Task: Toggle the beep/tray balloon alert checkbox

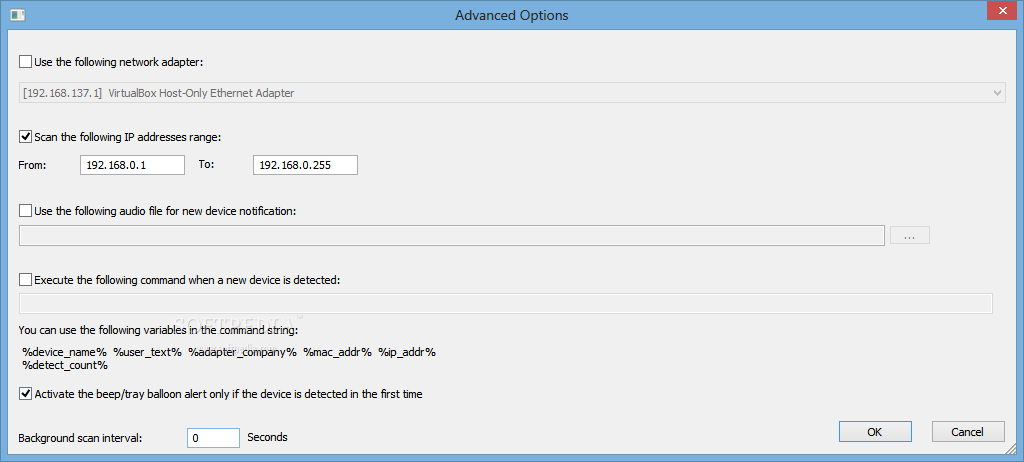Action: [x=25, y=393]
